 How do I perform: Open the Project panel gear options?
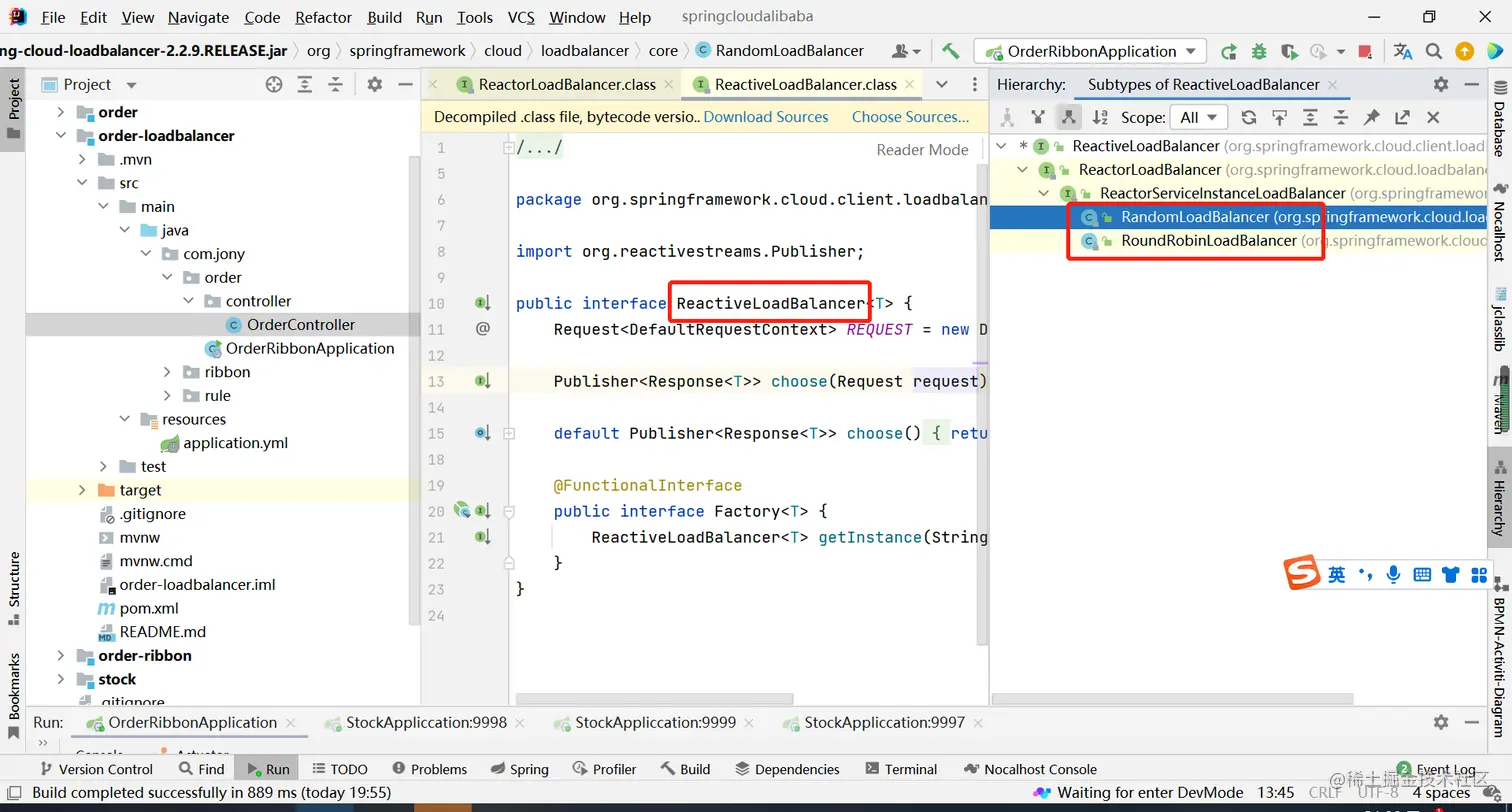tap(375, 85)
